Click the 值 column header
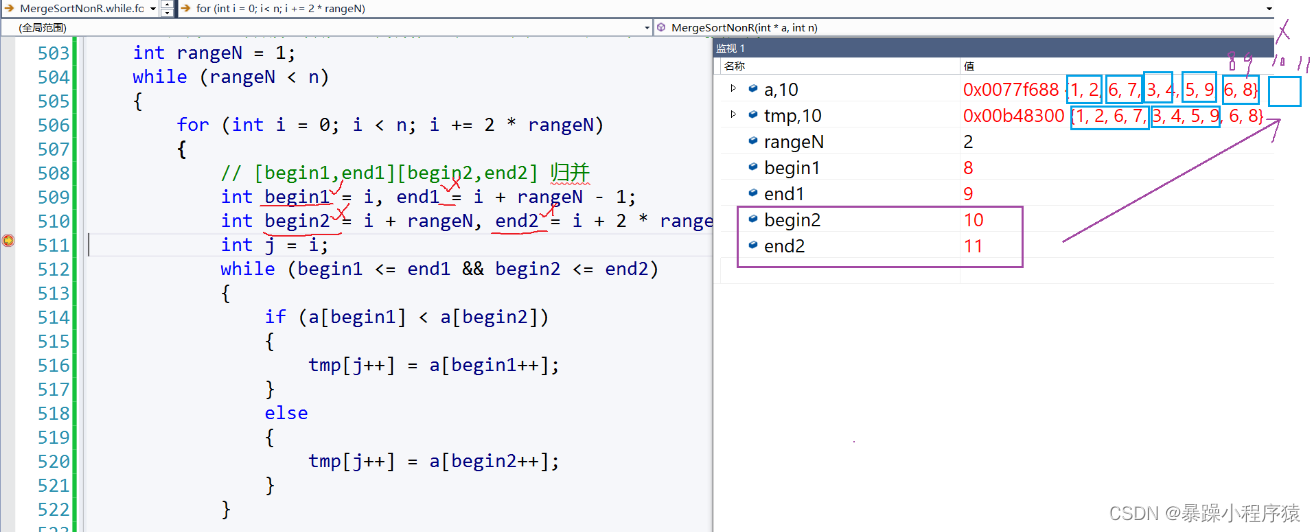Viewport: 1316px width, 532px height. (969, 66)
